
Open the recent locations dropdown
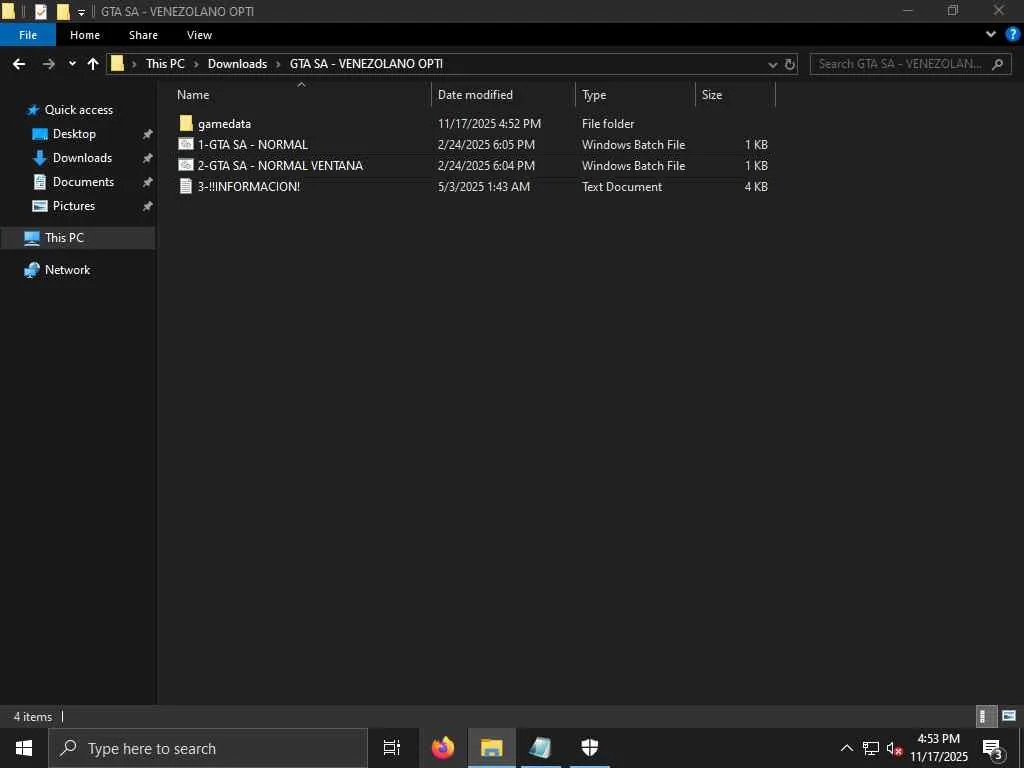[72, 64]
